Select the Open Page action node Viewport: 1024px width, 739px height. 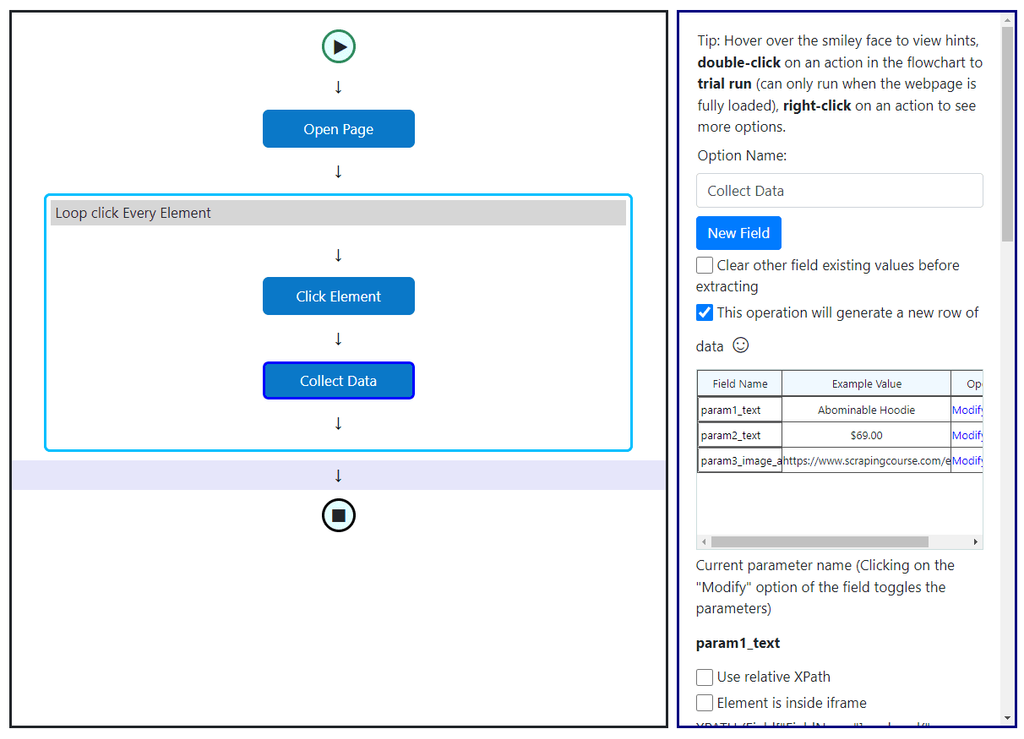point(339,129)
